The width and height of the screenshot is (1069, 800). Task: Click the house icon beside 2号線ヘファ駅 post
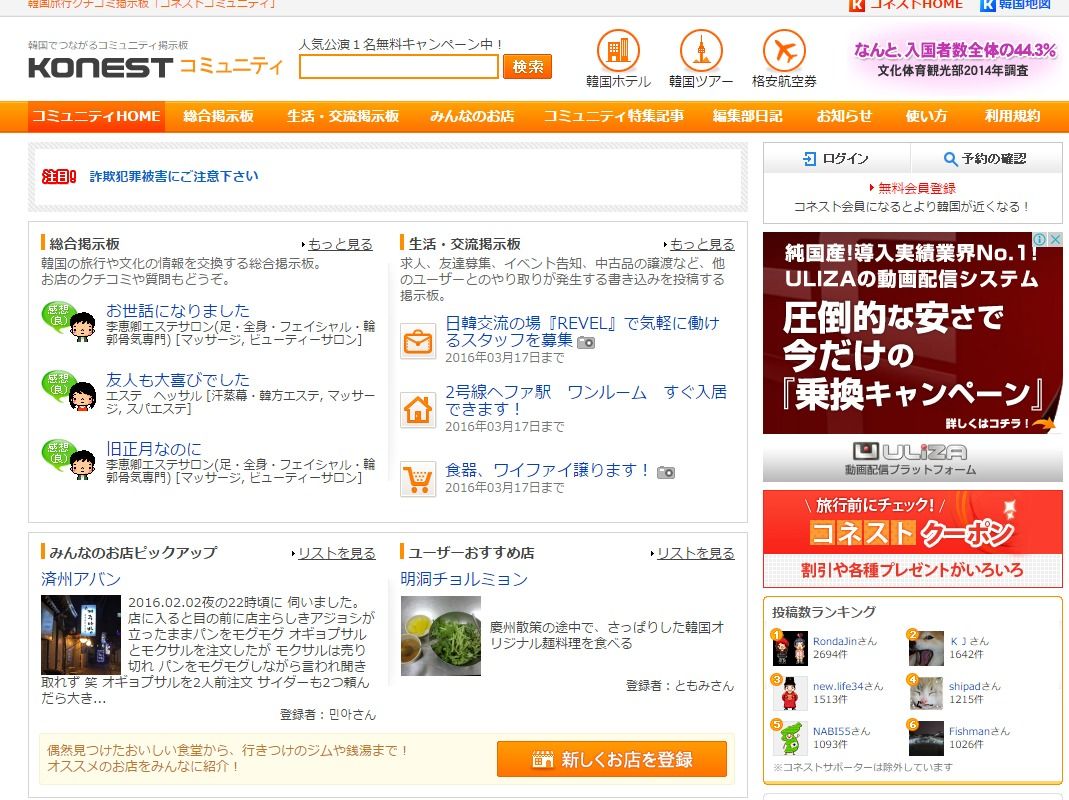[x=417, y=409]
